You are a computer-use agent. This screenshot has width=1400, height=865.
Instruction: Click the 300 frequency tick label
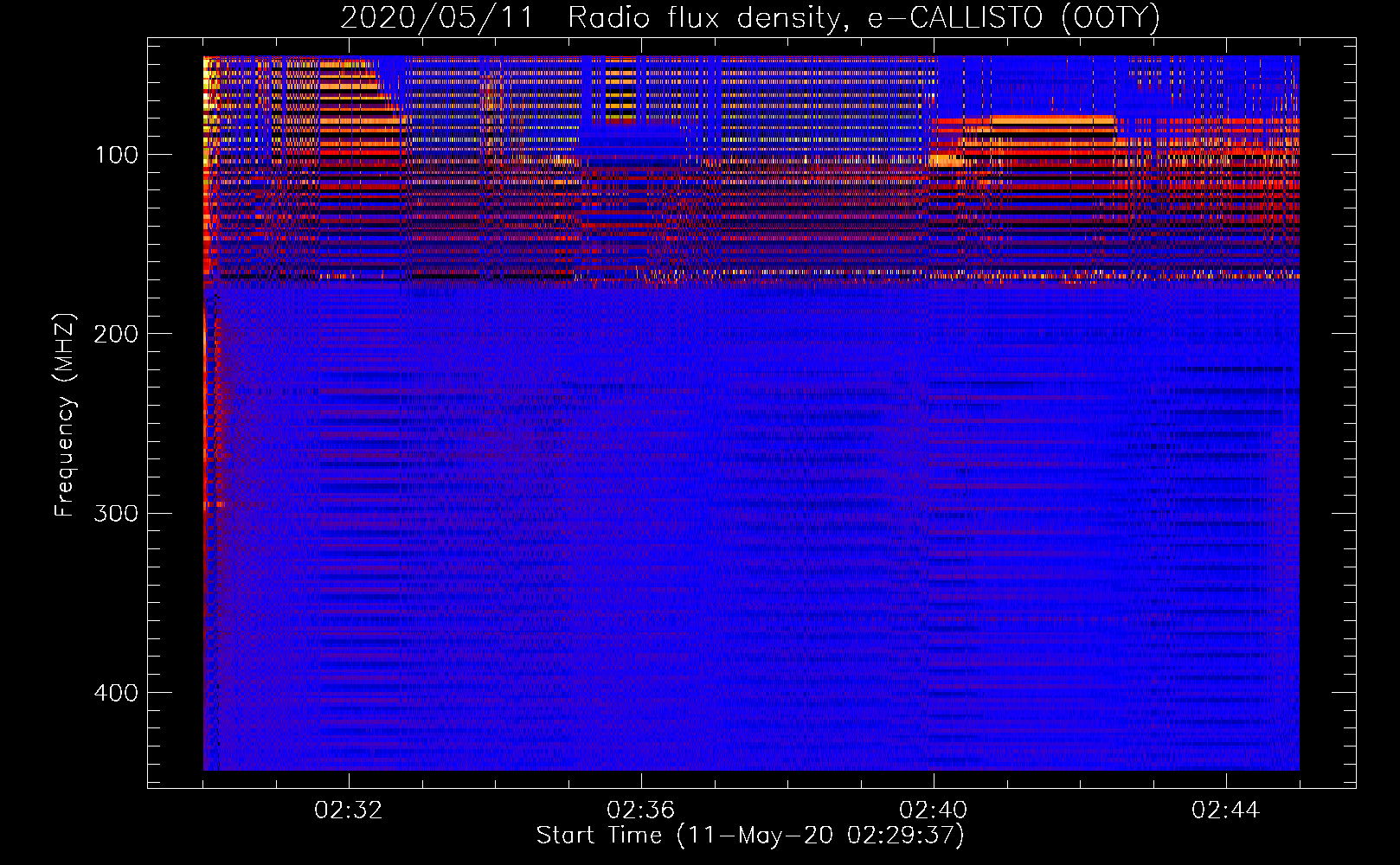tap(116, 514)
